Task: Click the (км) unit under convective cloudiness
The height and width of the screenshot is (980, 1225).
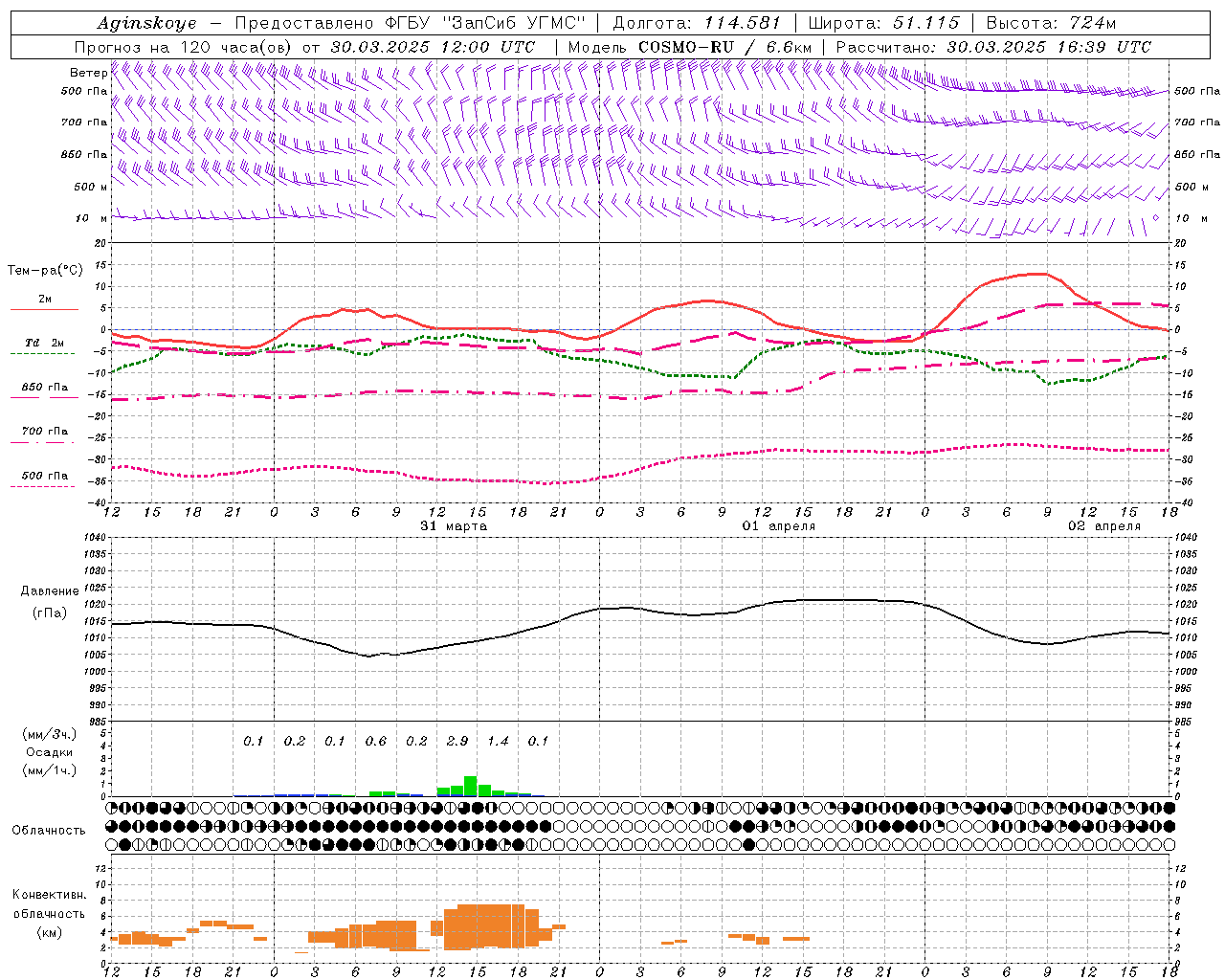Action: [49, 932]
